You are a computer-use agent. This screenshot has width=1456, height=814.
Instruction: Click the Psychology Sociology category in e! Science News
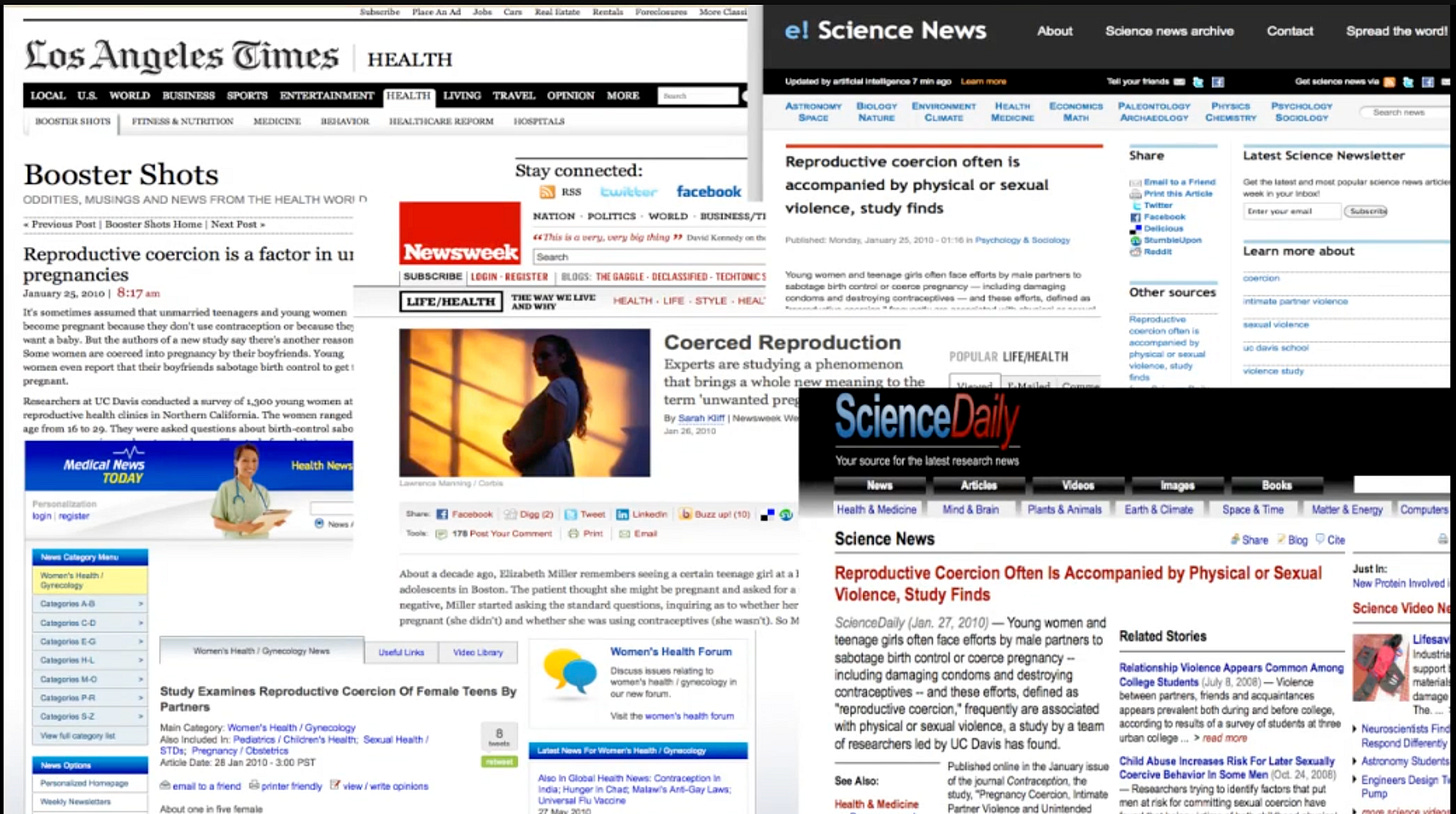[x=1301, y=112]
